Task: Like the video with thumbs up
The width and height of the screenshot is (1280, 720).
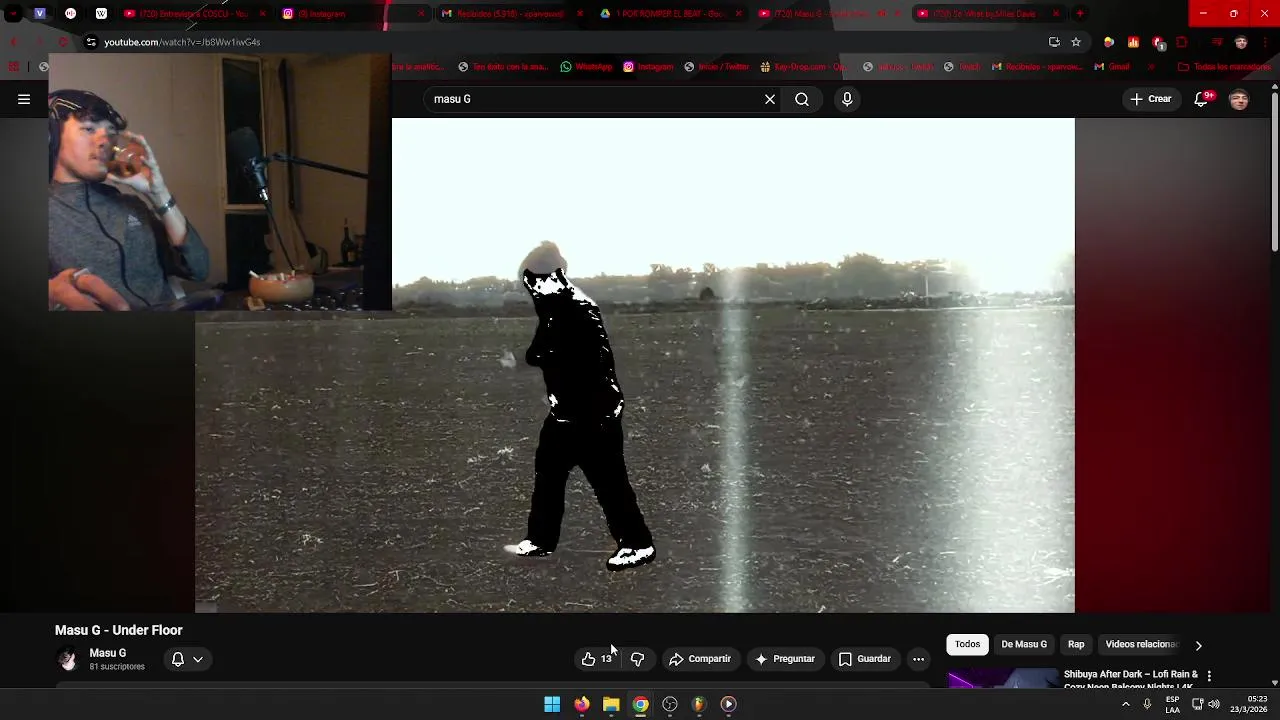Action: coord(597,659)
